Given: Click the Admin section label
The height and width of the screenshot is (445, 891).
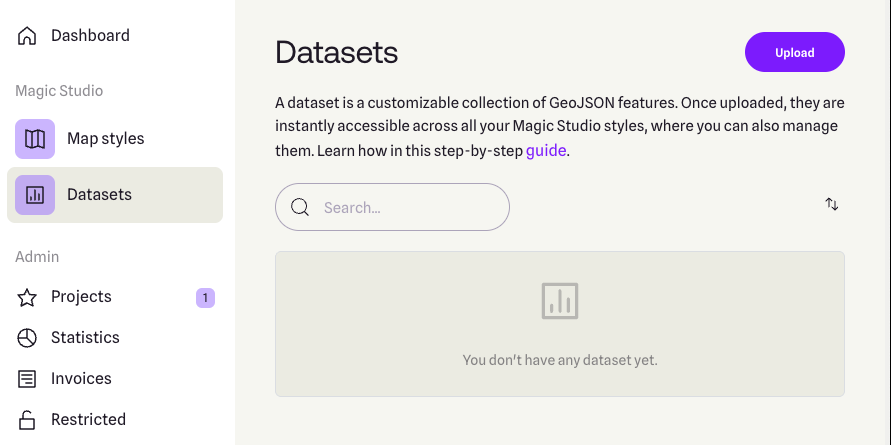Looking at the screenshot, I should [37, 257].
